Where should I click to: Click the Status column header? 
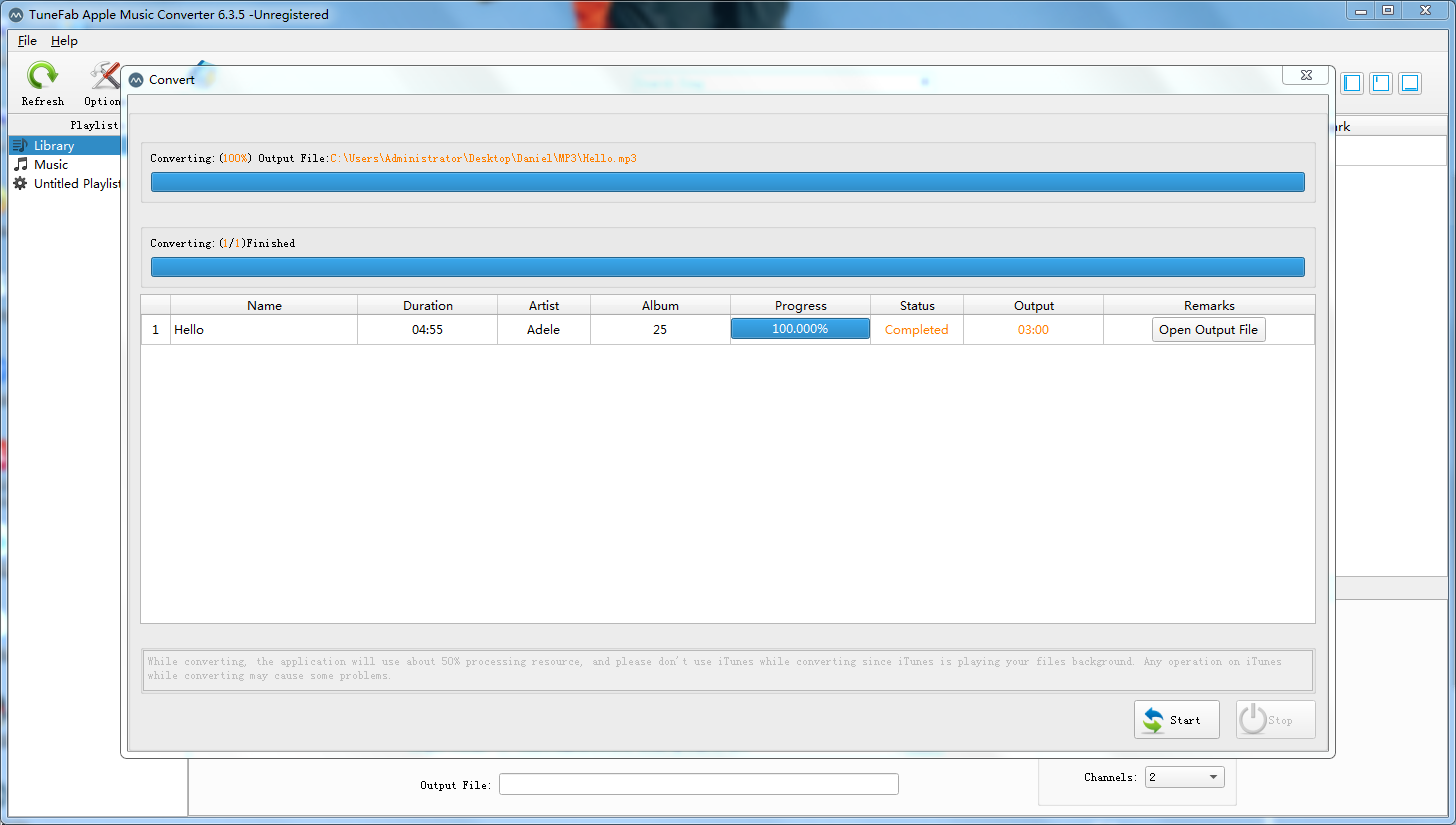click(x=917, y=305)
